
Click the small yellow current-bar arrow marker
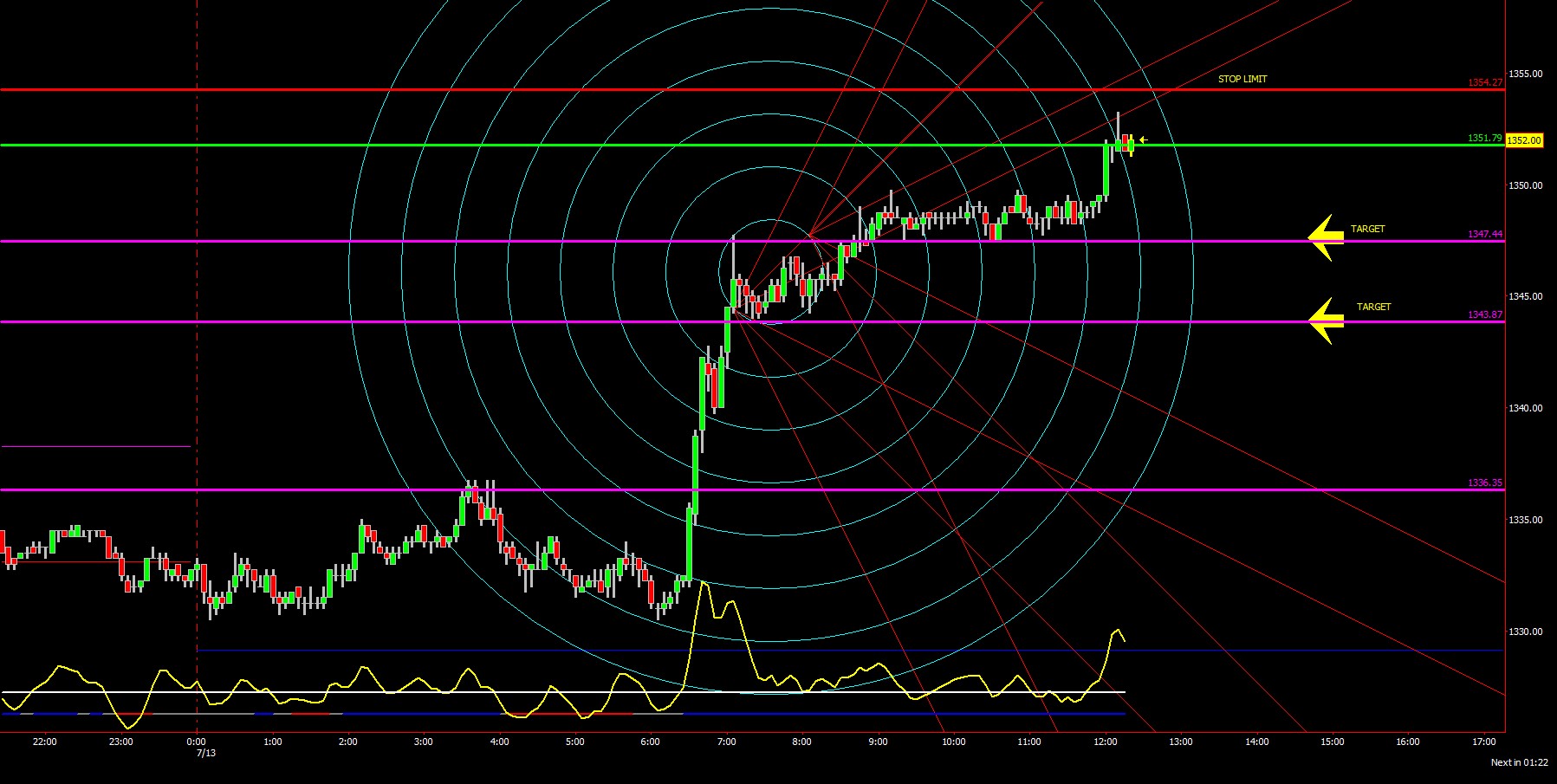click(x=1144, y=139)
